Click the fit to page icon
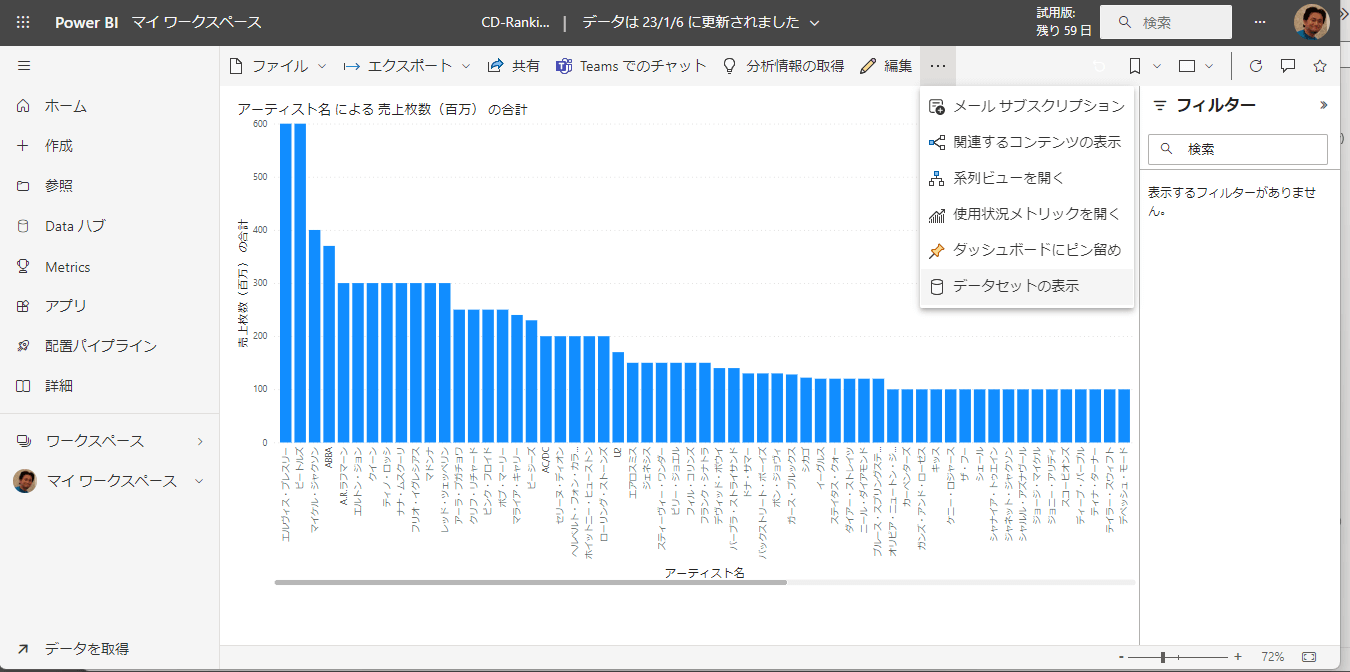 point(1309,657)
